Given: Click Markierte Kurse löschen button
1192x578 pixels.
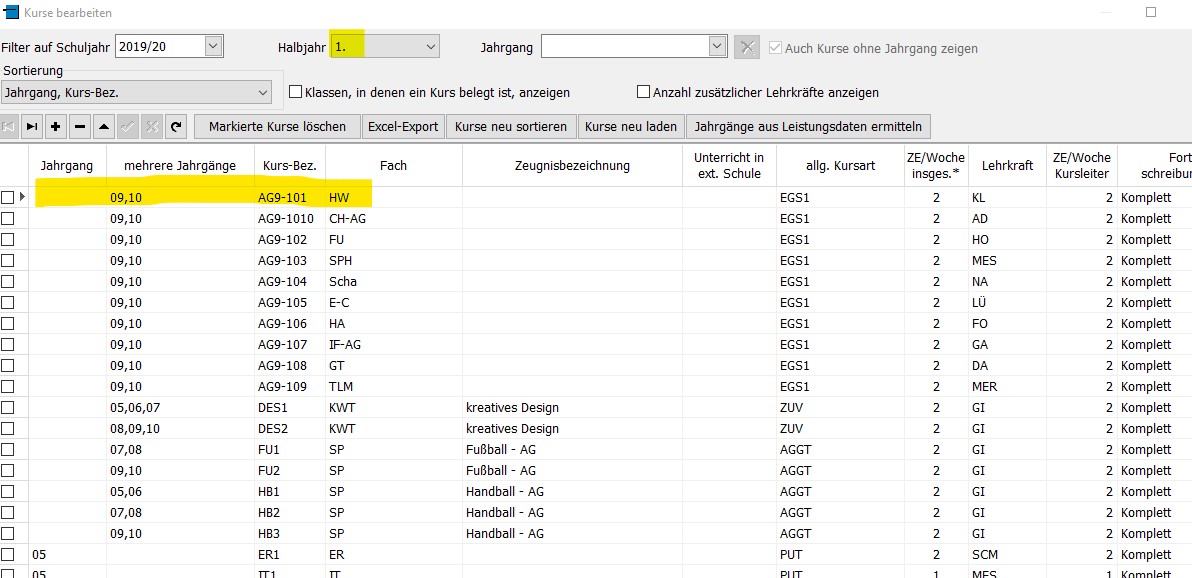Looking at the screenshot, I should [277, 126].
